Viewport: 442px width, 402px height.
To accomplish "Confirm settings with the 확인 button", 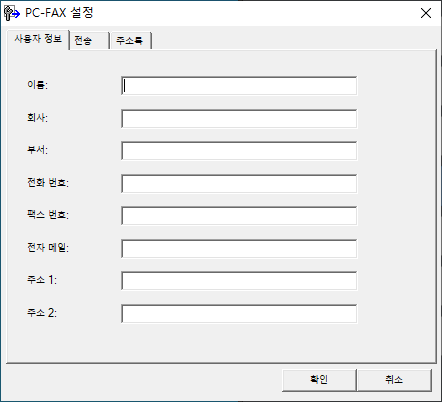I will (319, 380).
